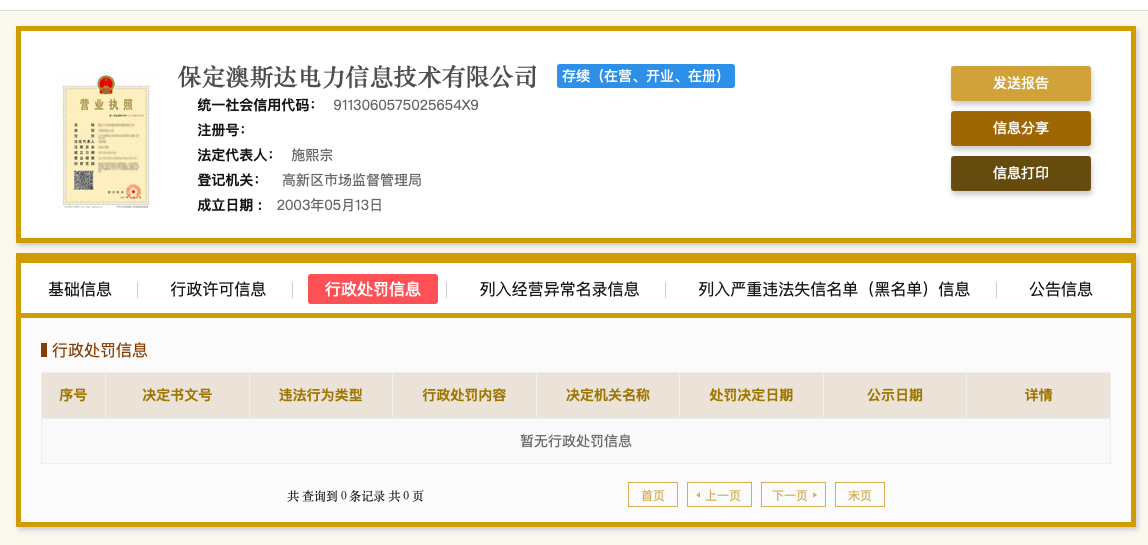Go to 首页 pagination button
The width and height of the screenshot is (1148, 545).
[653, 495]
